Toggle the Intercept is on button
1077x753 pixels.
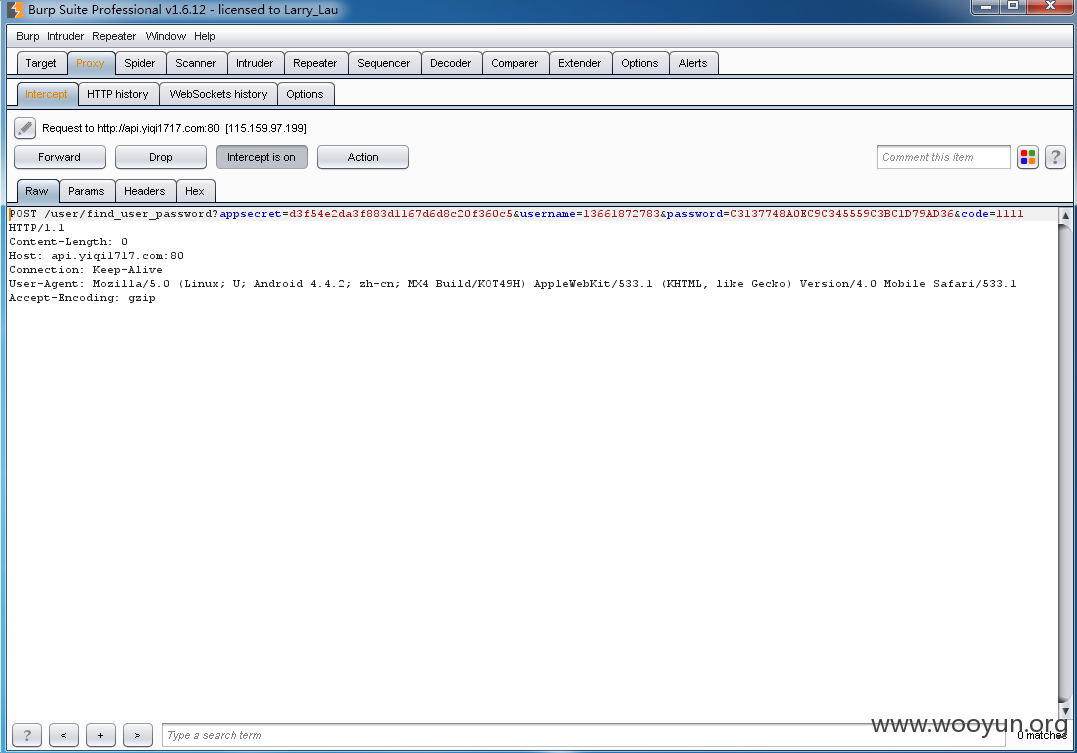[x=262, y=157]
